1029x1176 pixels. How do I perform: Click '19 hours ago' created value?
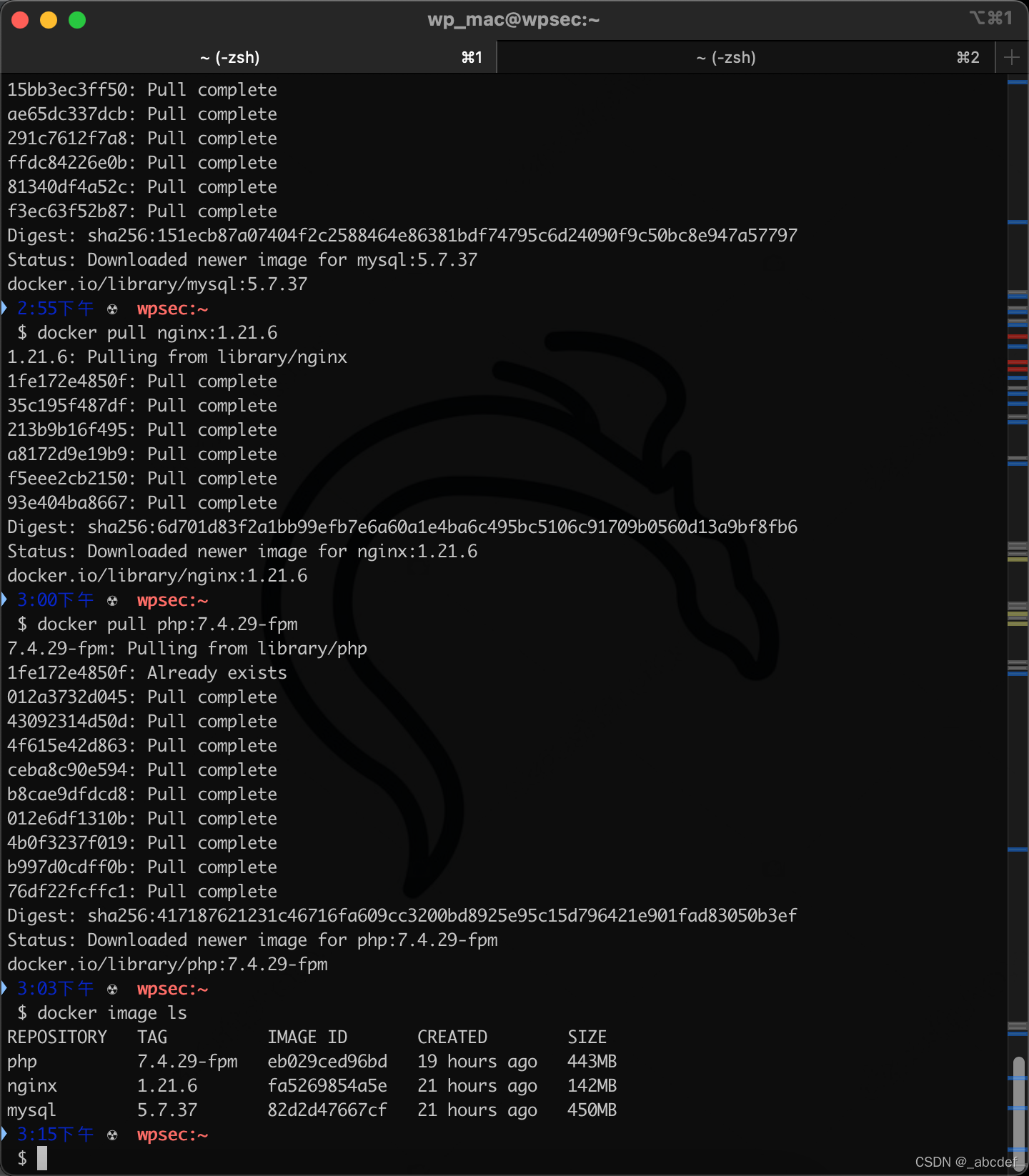[x=477, y=1062]
